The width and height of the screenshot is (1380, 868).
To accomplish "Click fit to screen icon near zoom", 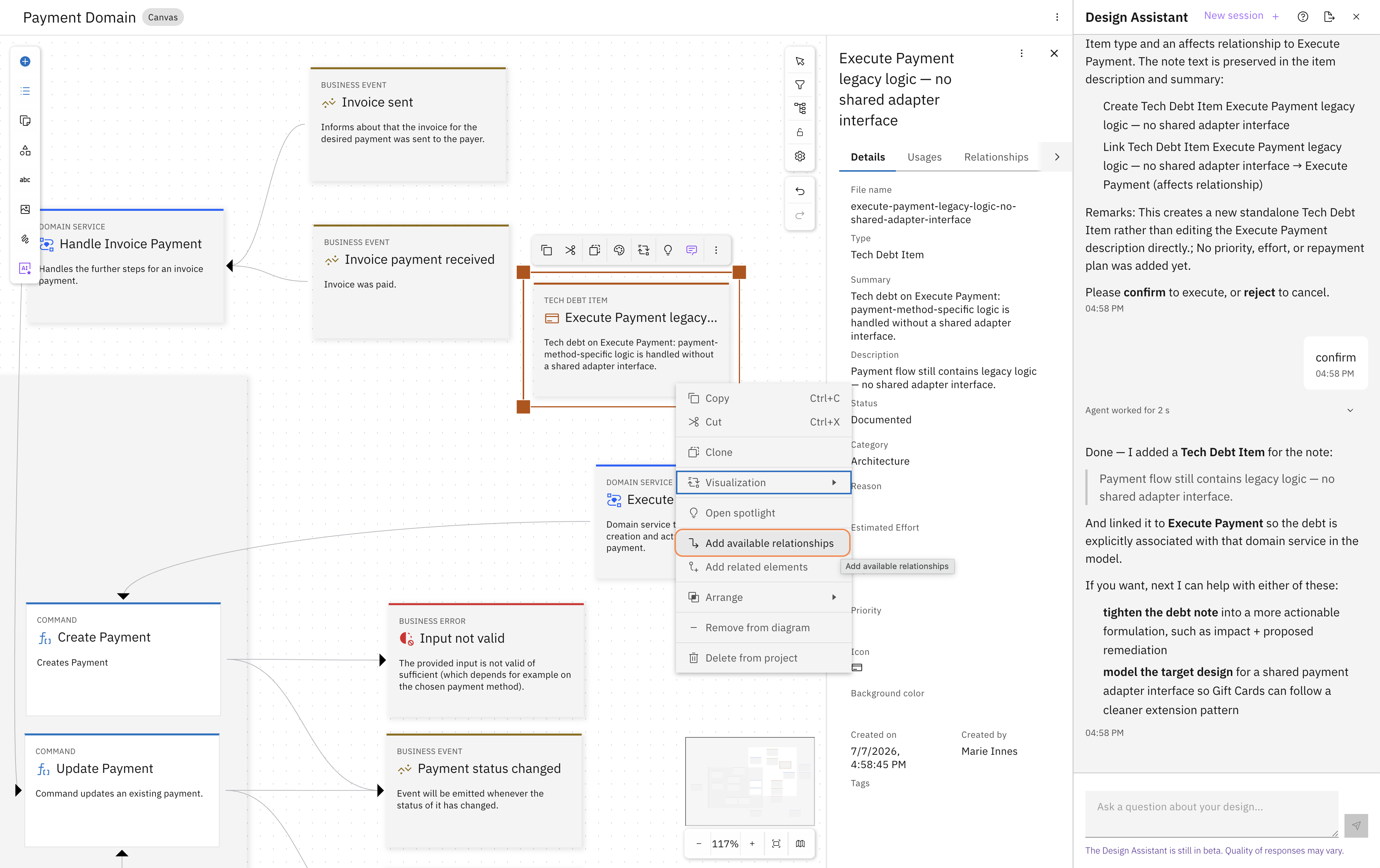I will click(777, 843).
